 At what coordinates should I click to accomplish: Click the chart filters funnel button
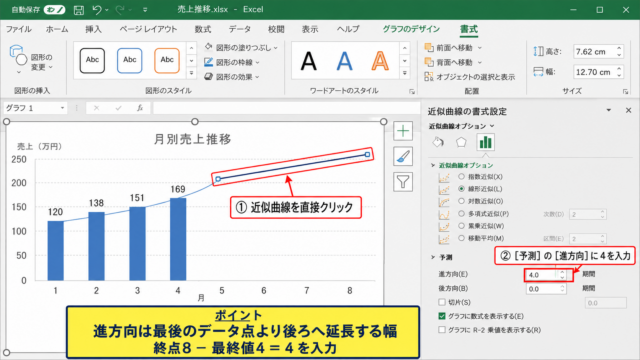[403, 182]
